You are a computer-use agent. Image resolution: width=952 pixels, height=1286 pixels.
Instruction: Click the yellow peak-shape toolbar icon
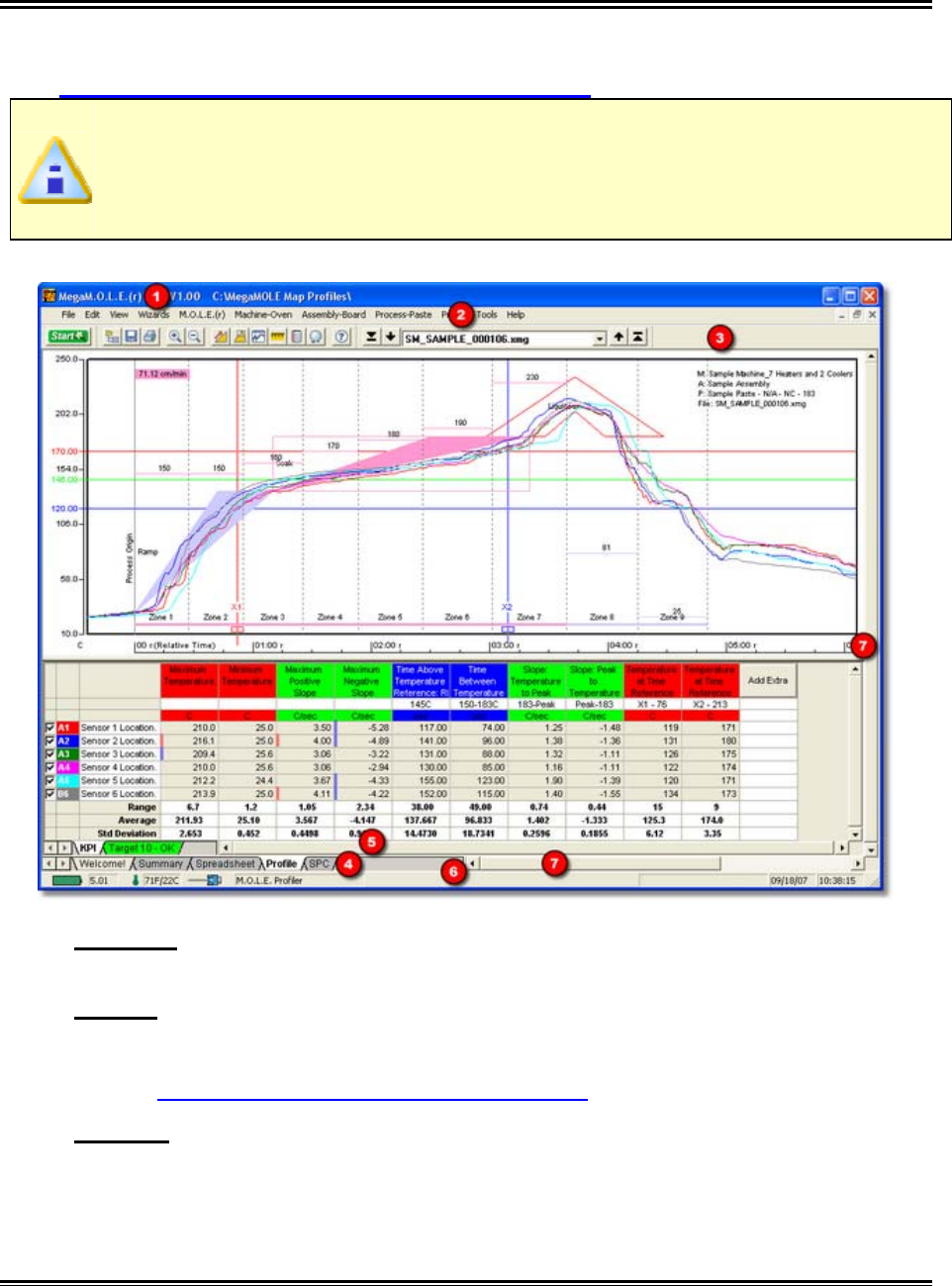click(239, 337)
